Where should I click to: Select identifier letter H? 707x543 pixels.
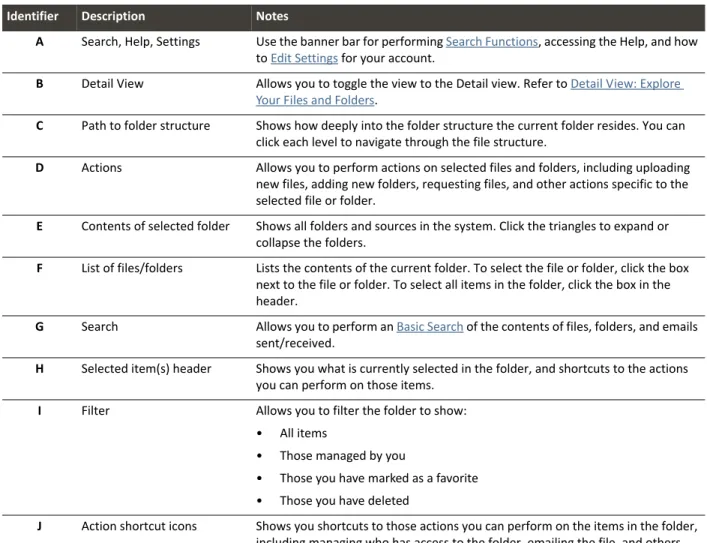[x=40, y=369]
